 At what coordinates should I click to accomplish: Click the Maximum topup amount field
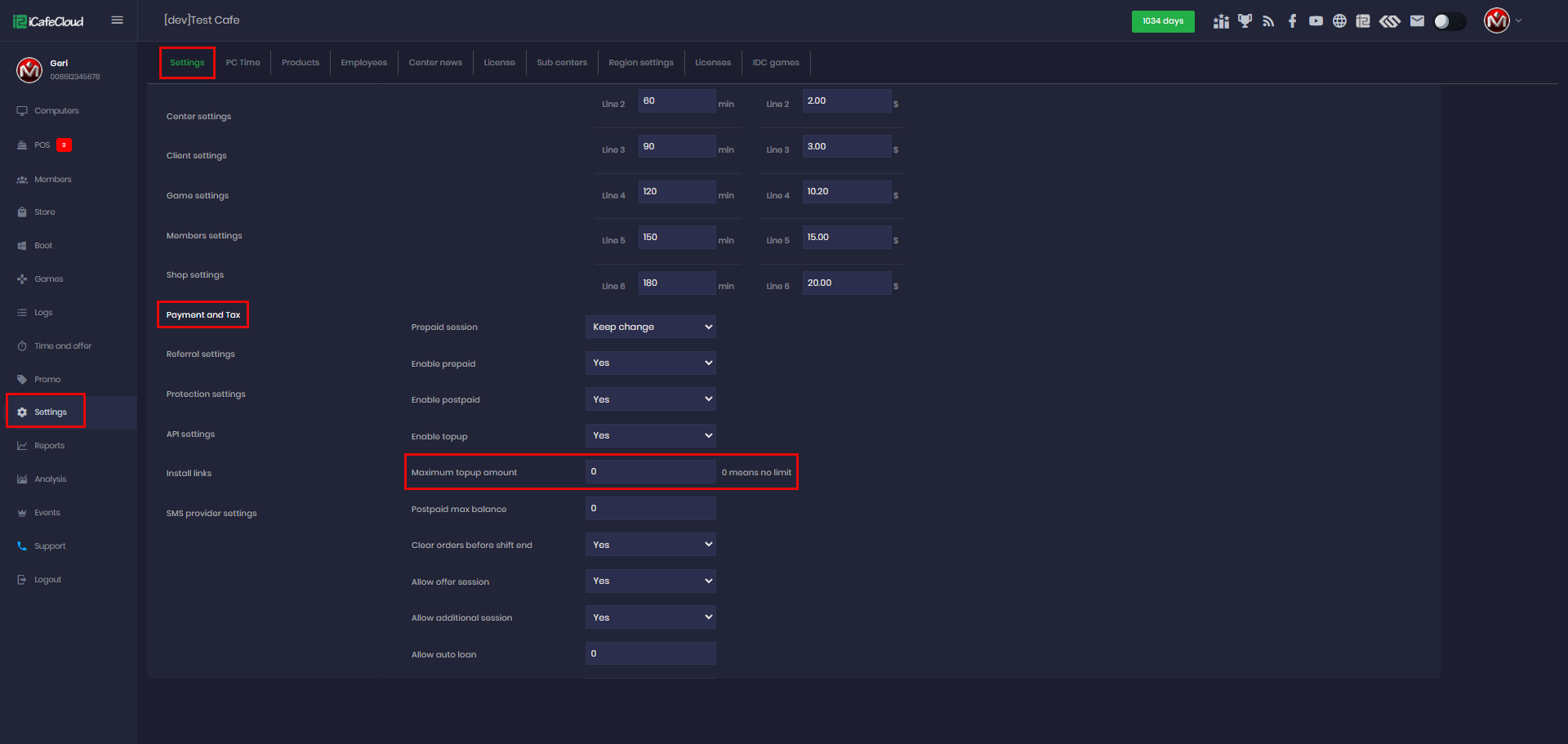(x=650, y=472)
